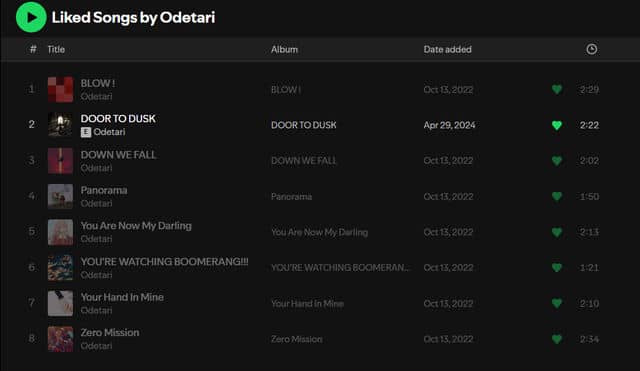Sort tracks by Title column header
The image size is (640, 371).
(x=56, y=49)
